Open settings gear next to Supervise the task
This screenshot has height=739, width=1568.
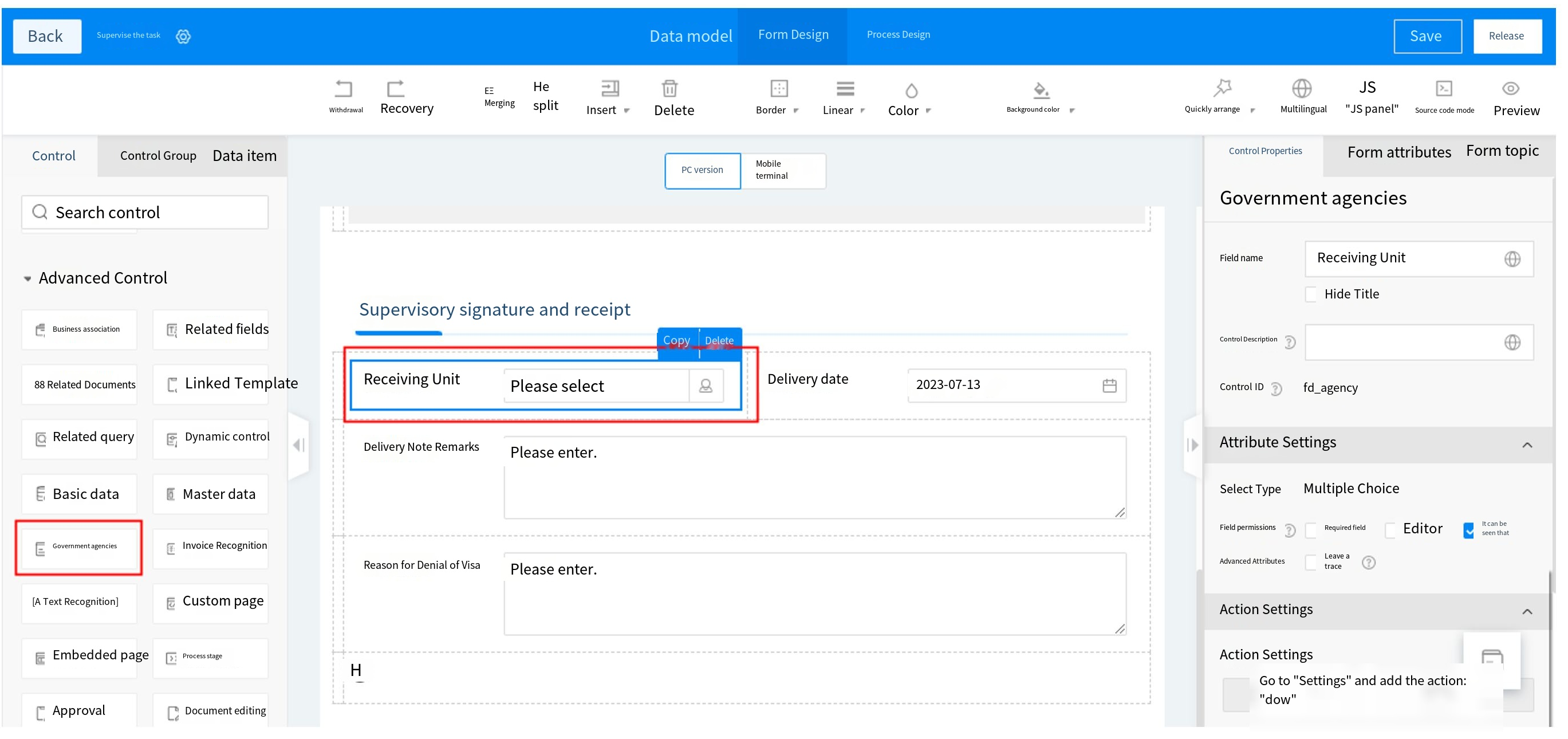(183, 37)
